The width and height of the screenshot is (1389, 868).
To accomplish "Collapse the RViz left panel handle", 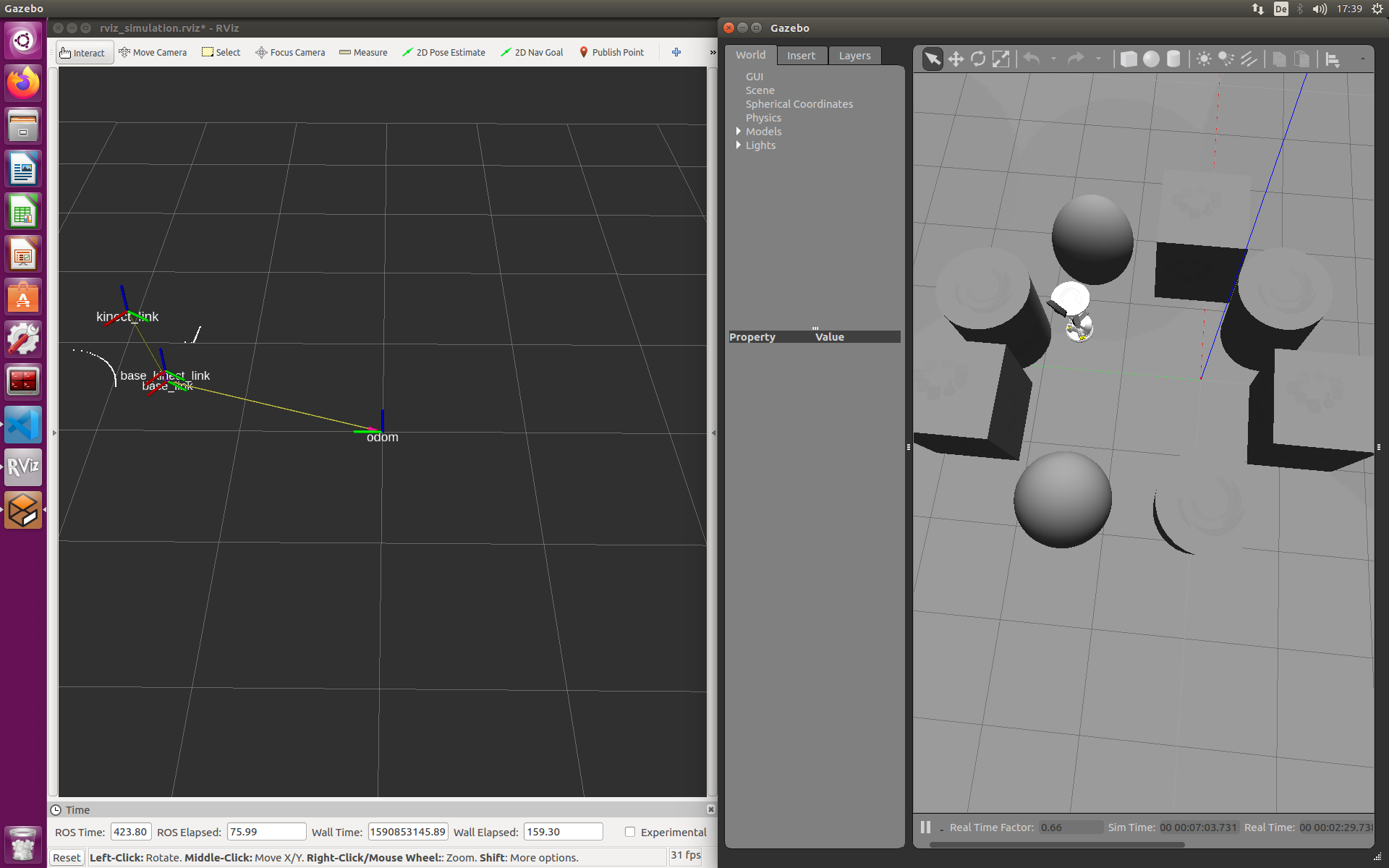I will coord(54,433).
